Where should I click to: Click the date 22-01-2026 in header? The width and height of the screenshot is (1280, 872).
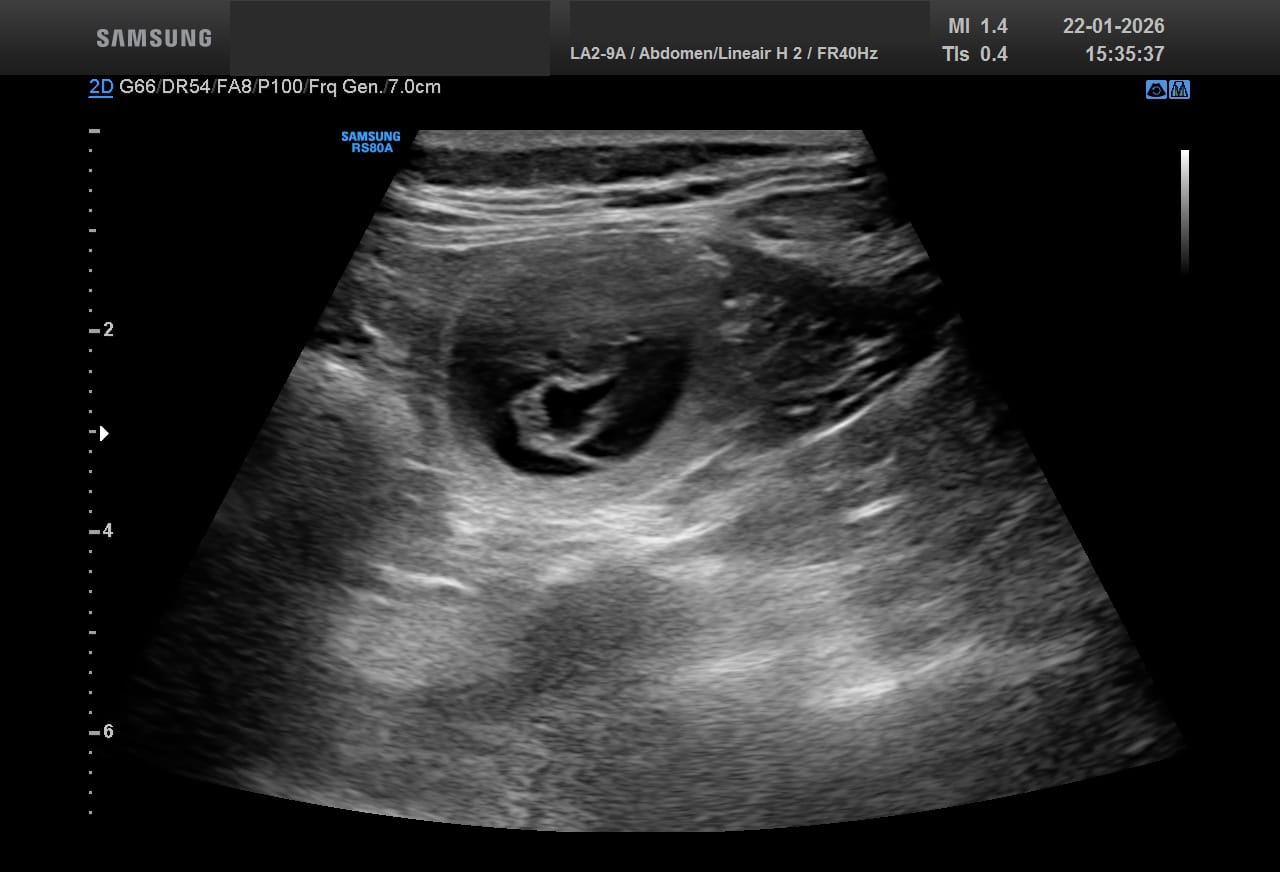pos(1113,27)
